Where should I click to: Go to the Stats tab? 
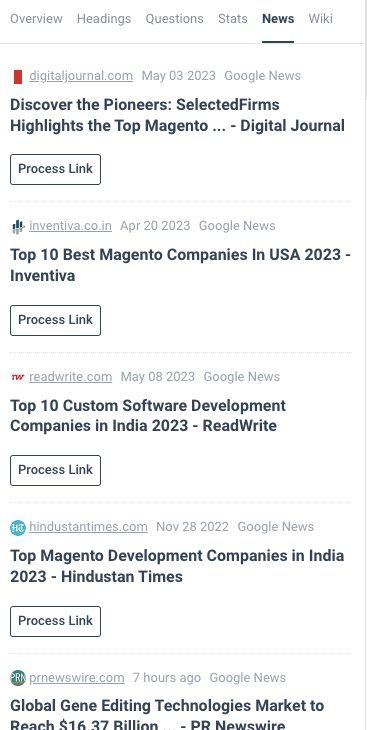pos(233,19)
